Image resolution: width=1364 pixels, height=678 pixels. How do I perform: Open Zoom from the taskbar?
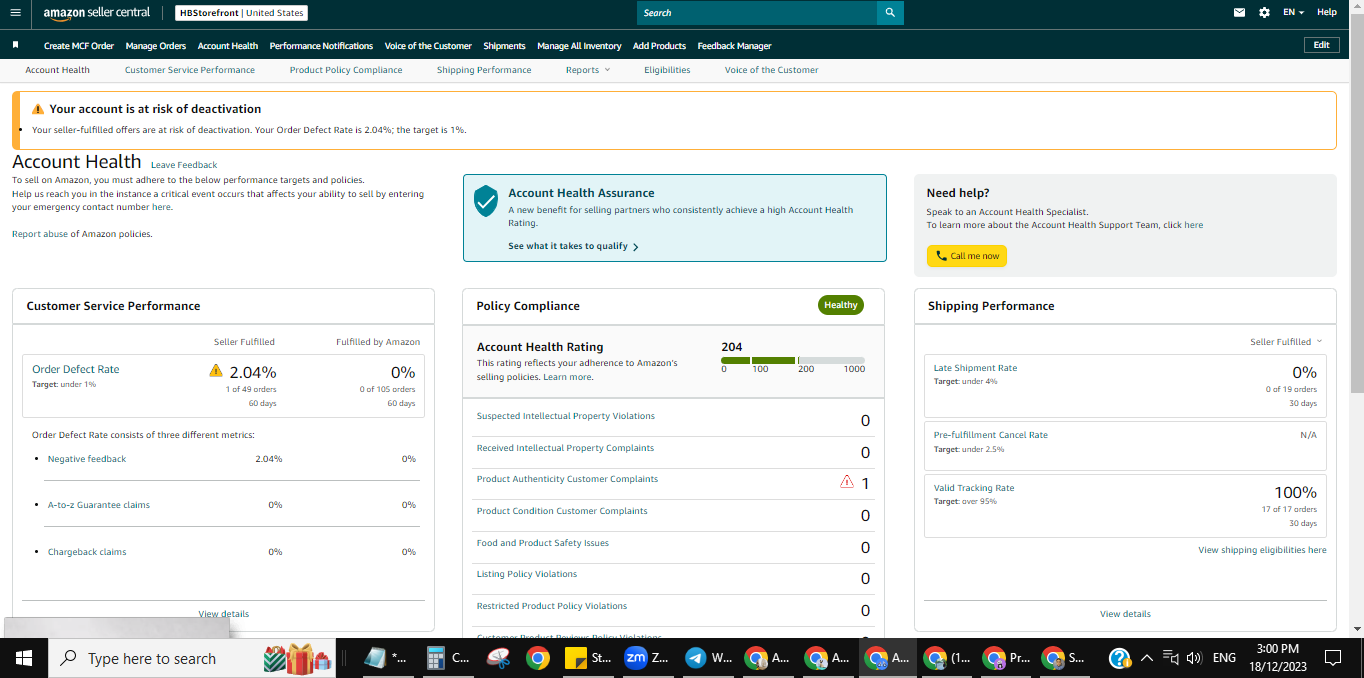(647, 658)
